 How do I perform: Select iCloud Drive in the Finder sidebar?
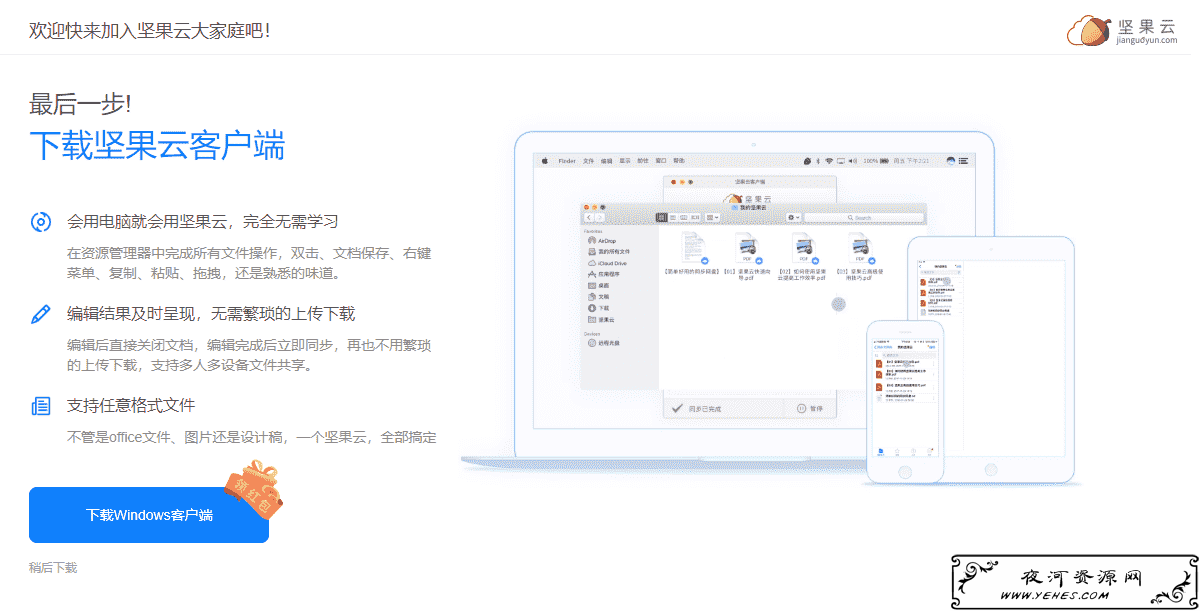[x=607, y=263]
